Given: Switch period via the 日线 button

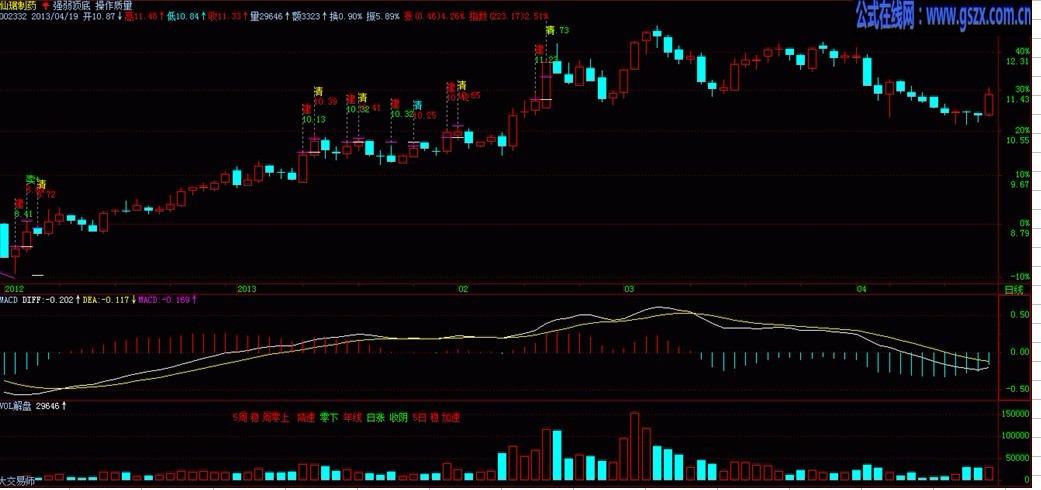Looking at the screenshot, I should click(x=1013, y=289).
